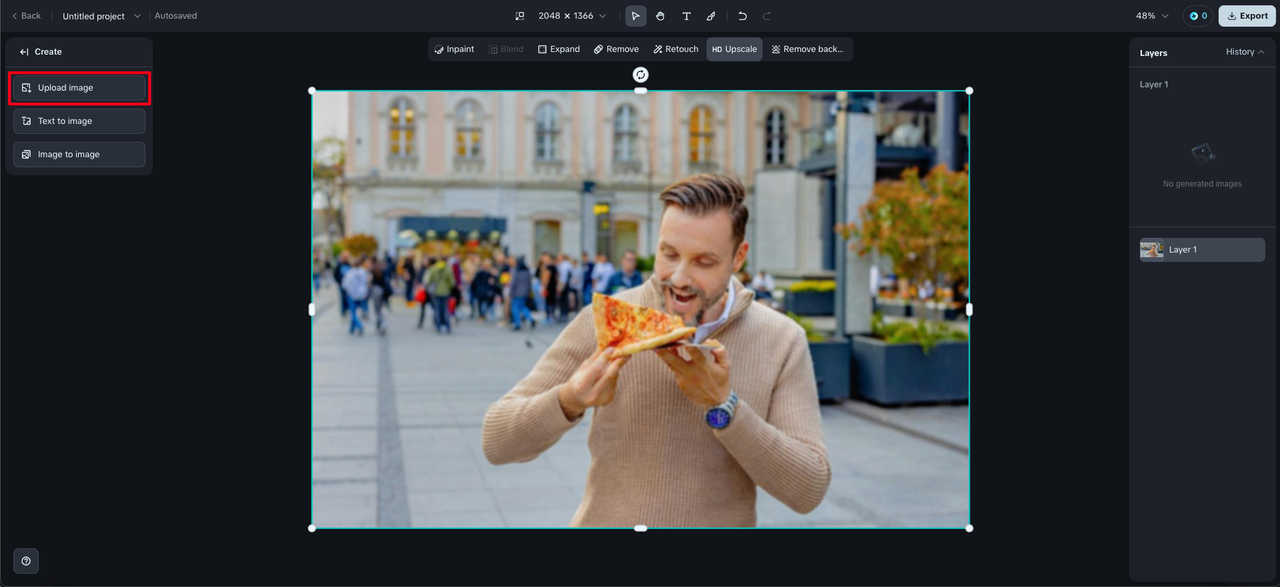Open the Untitled project name dropdown

102,16
